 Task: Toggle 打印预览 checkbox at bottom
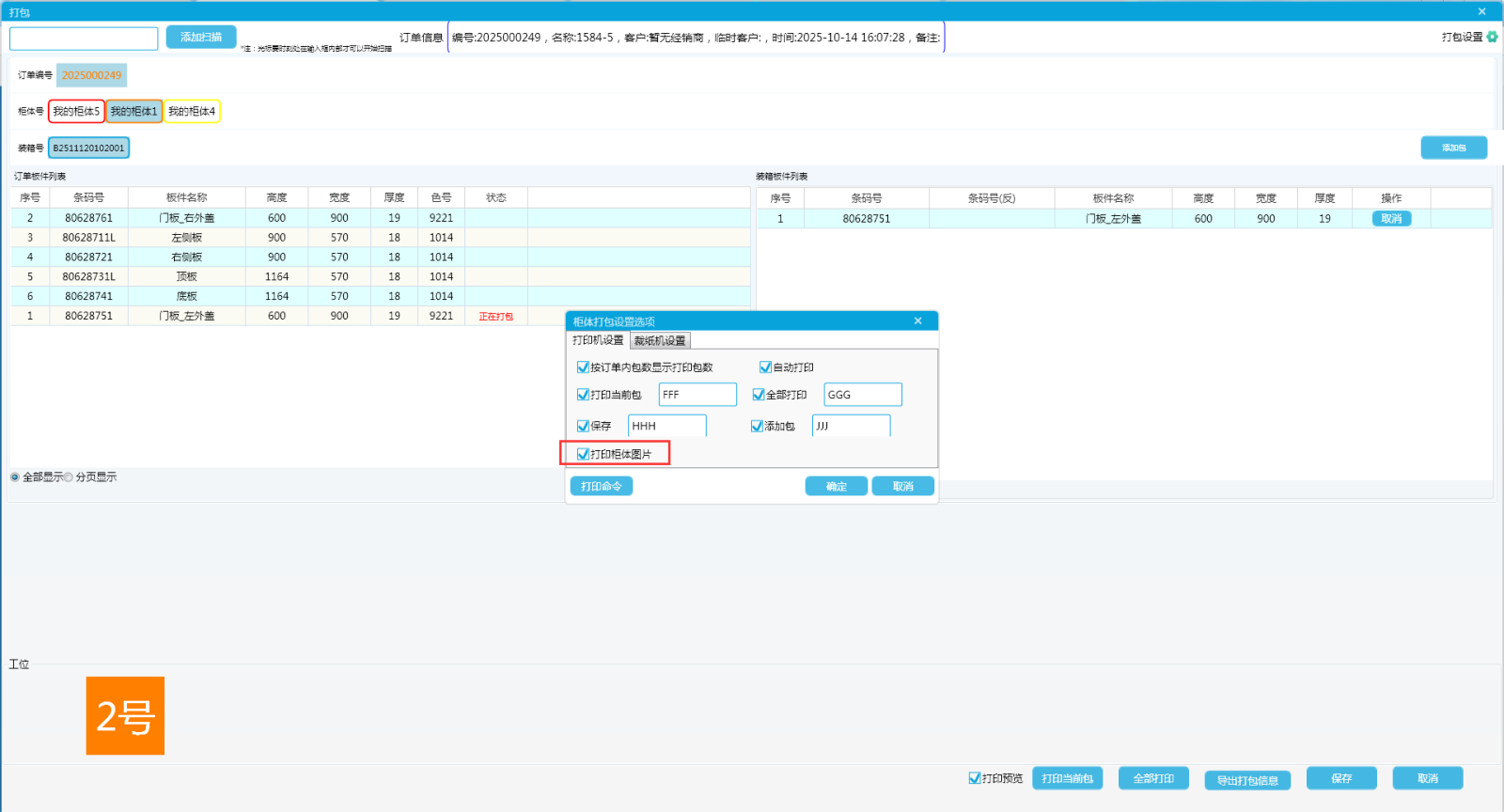(x=975, y=778)
